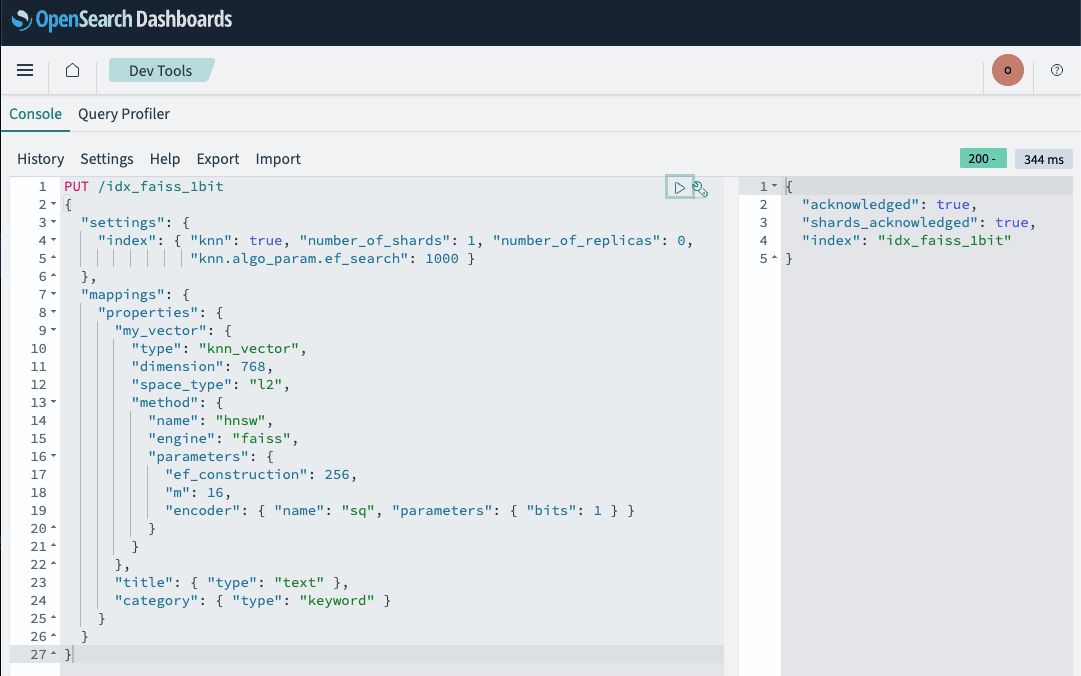Open the user avatar menu
The width and height of the screenshot is (1081, 676).
pos(1007,70)
